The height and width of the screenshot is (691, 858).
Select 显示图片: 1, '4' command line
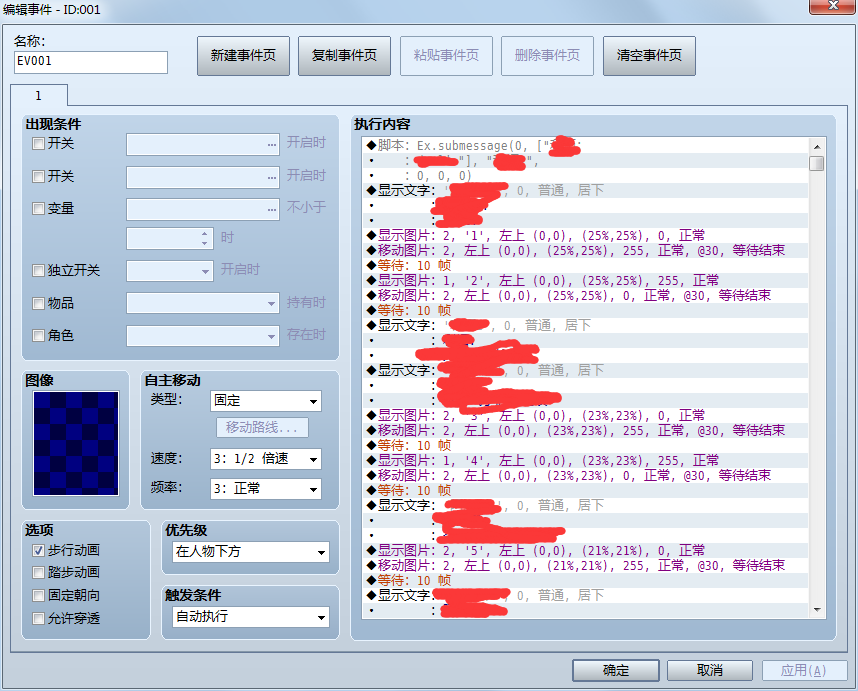585,461
